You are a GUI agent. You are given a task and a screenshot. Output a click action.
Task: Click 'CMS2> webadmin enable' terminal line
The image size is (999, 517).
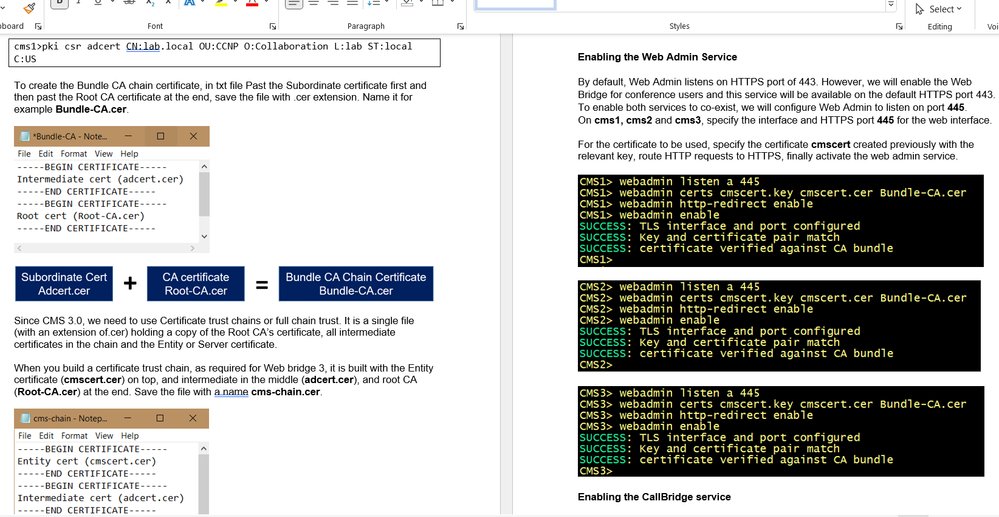649,320
